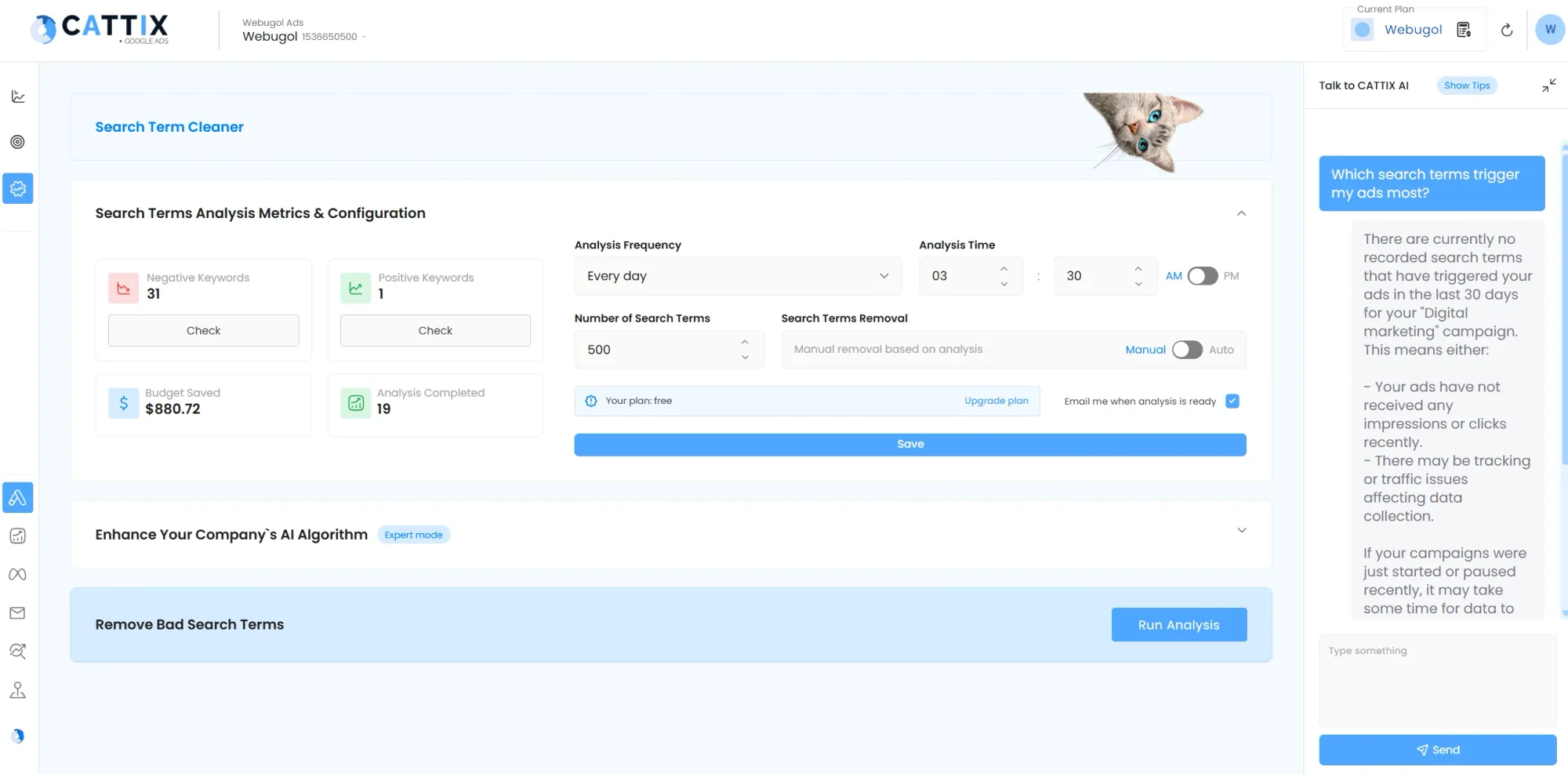Increment Number of Search Terms with up arrow
Viewport: 1568px width, 774px height.
point(744,342)
